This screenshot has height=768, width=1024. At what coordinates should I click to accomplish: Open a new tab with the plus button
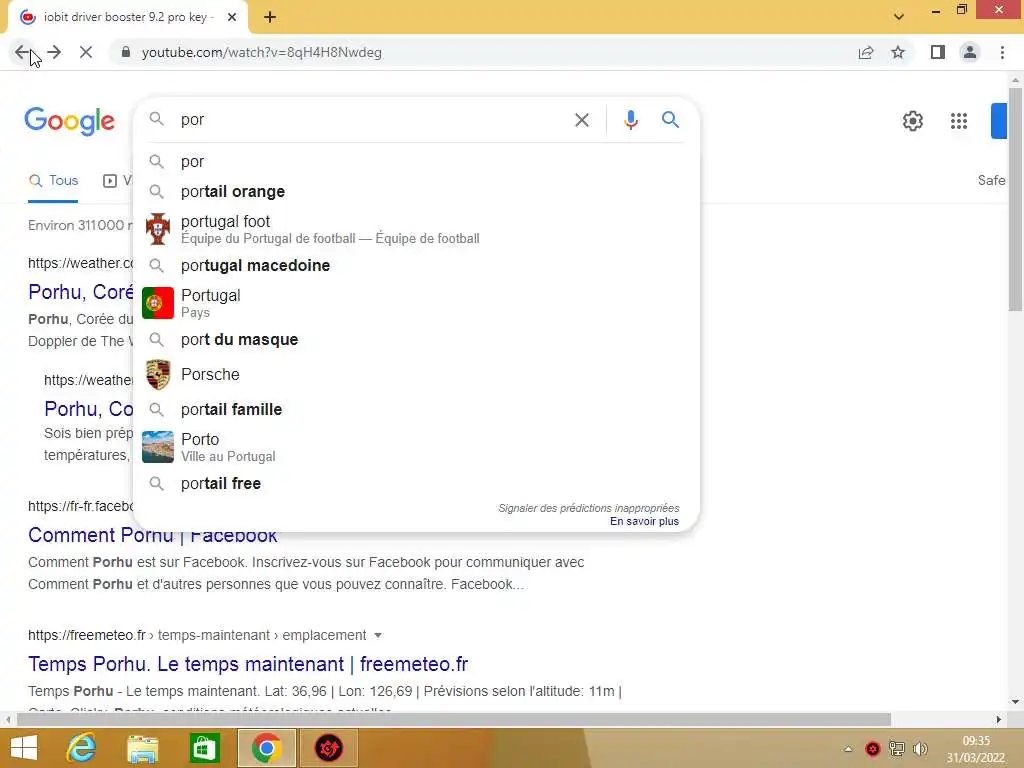tap(270, 18)
